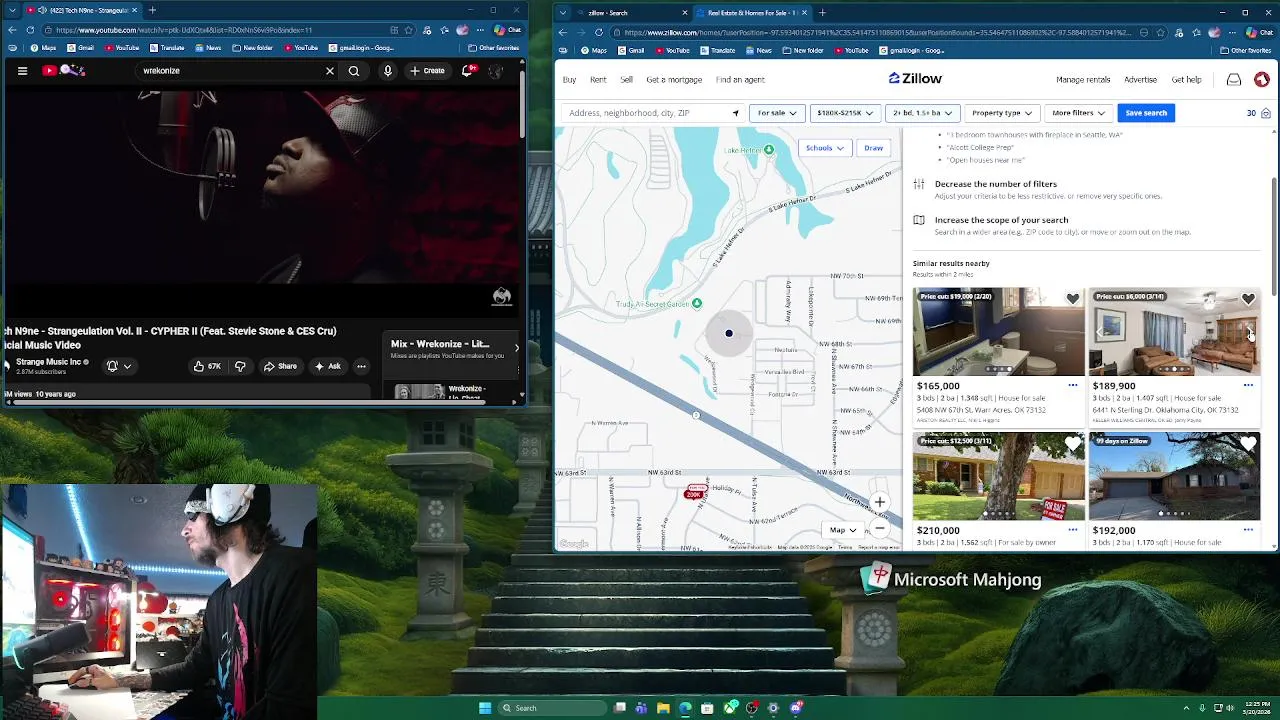Start YouTube voice search microphone
This screenshot has width=1280, height=720.
(388, 71)
